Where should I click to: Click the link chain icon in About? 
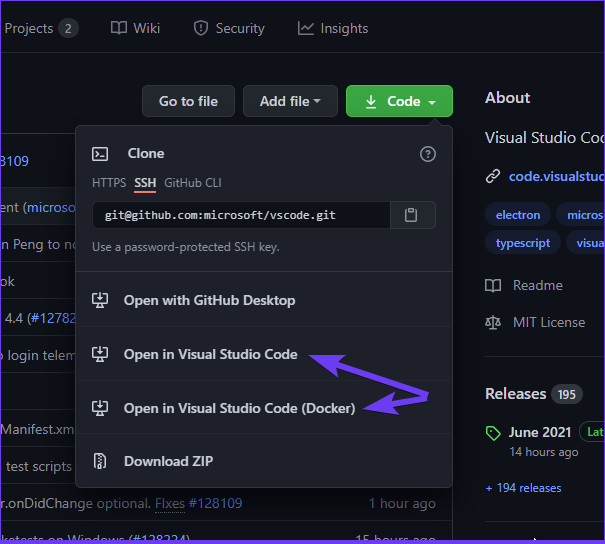coord(493,176)
